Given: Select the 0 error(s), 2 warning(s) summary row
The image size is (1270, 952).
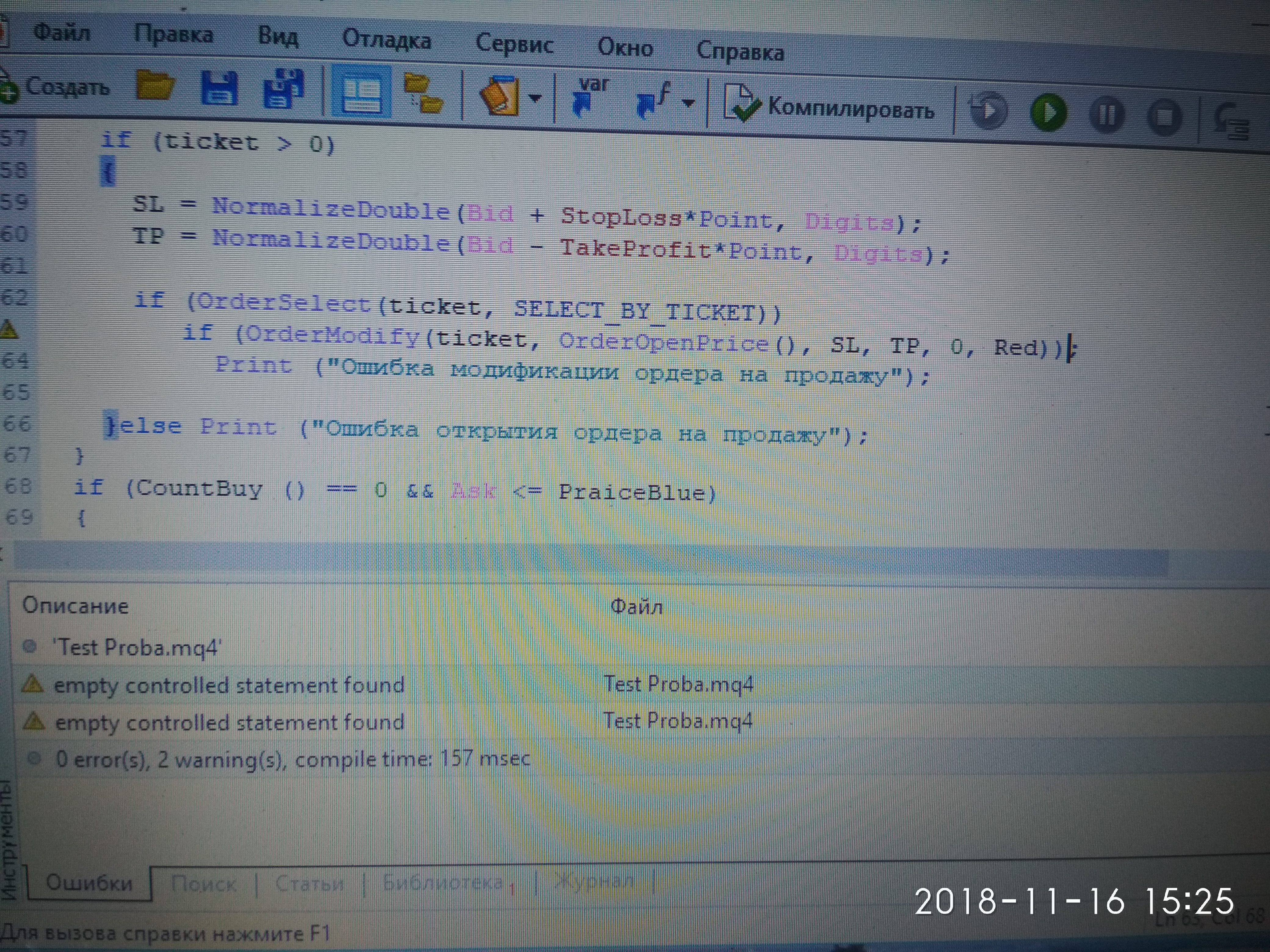Looking at the screenshot, I should point(637,759).
